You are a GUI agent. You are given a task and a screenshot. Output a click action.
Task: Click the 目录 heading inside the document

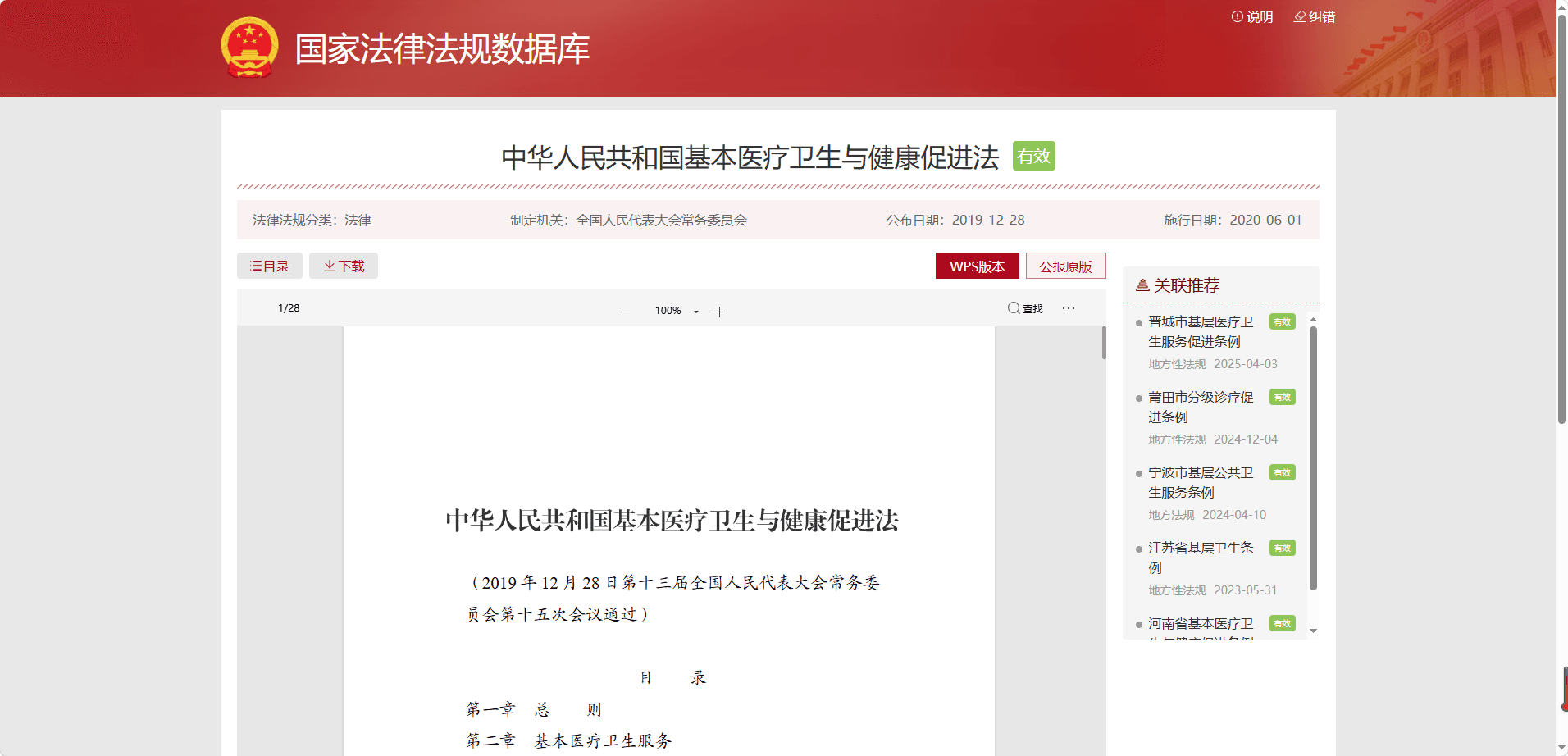[672, 677]
